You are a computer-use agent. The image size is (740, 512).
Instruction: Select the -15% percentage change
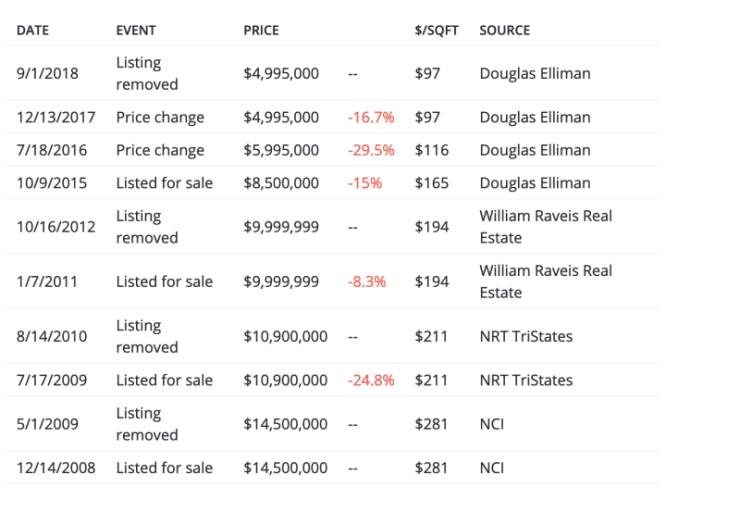tap(365, 183)
